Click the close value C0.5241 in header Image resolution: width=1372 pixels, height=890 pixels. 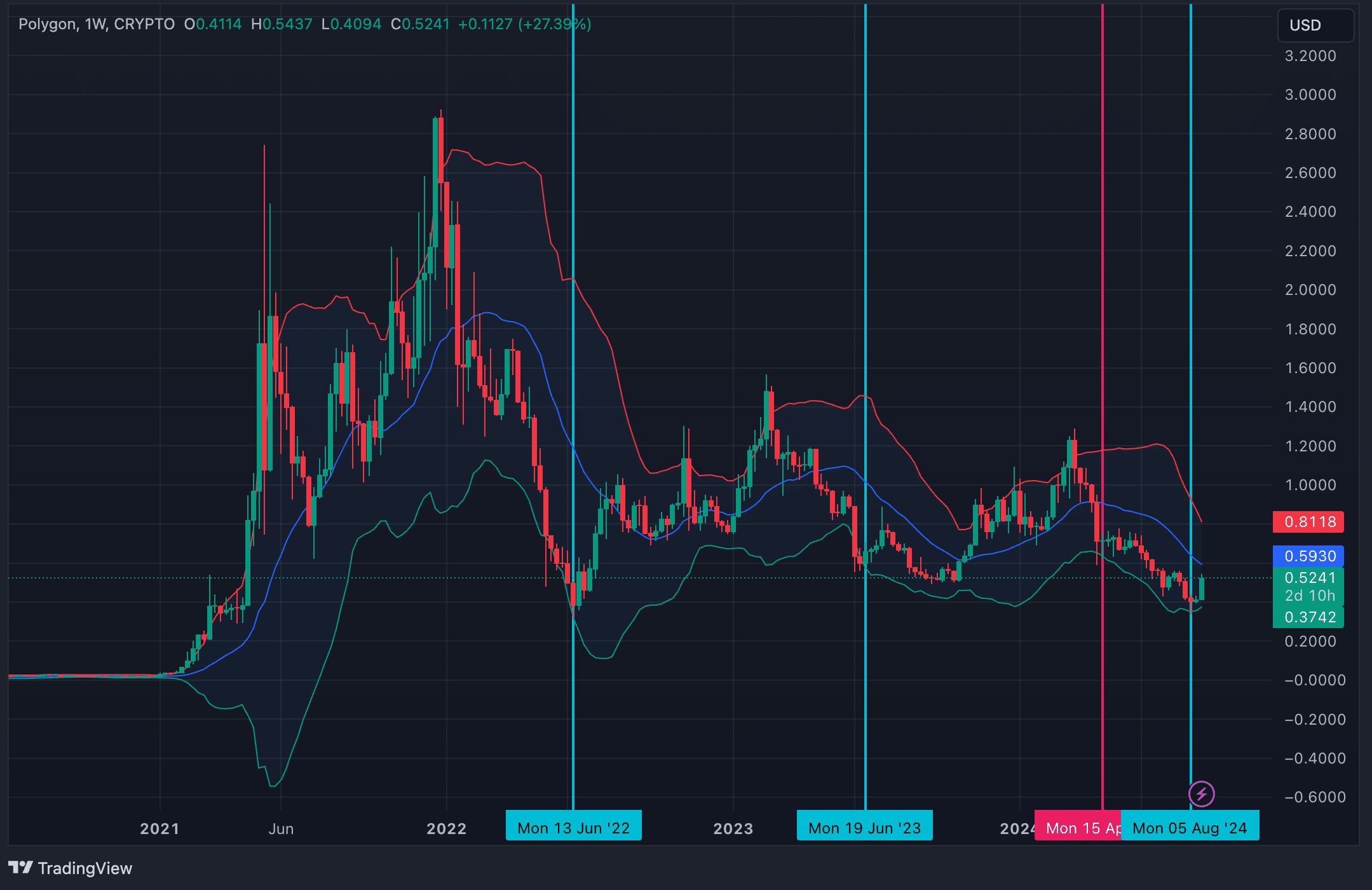pyautogui.click(x=420, y=24)
